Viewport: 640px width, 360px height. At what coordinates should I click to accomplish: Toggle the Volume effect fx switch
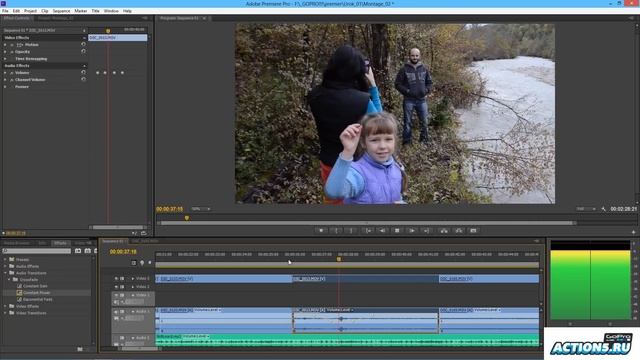point(12,73)
